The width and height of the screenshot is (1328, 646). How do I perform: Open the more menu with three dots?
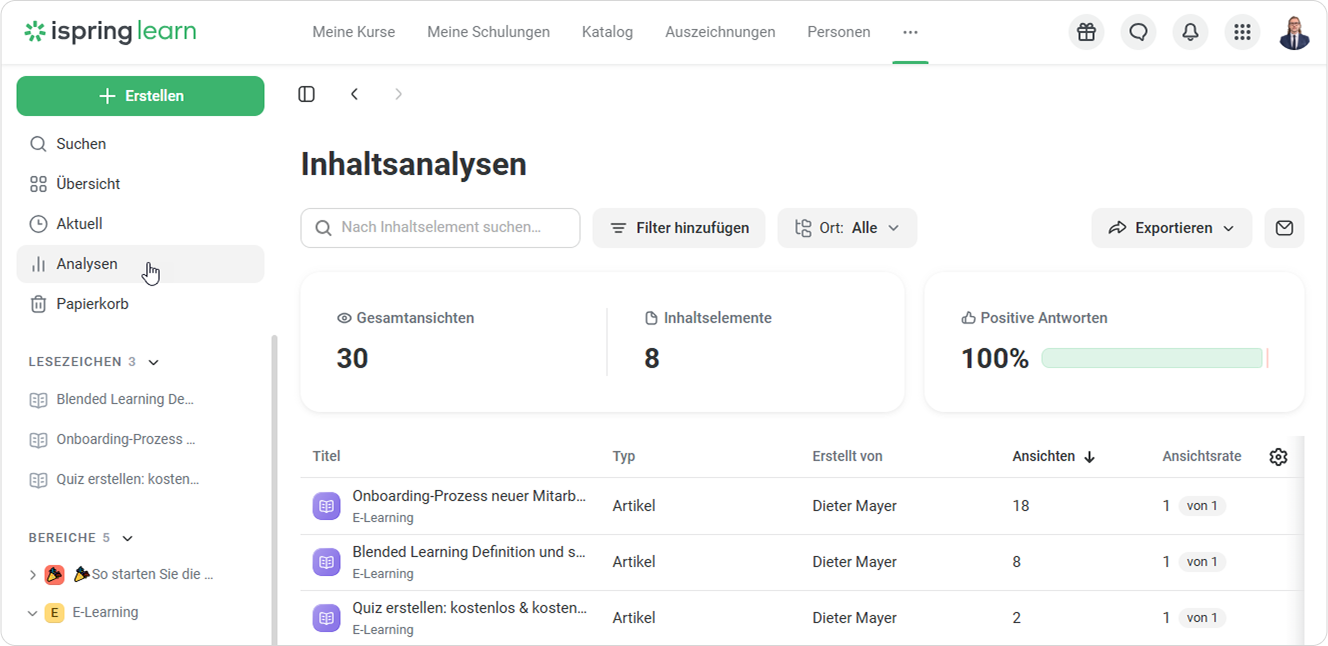910,32
